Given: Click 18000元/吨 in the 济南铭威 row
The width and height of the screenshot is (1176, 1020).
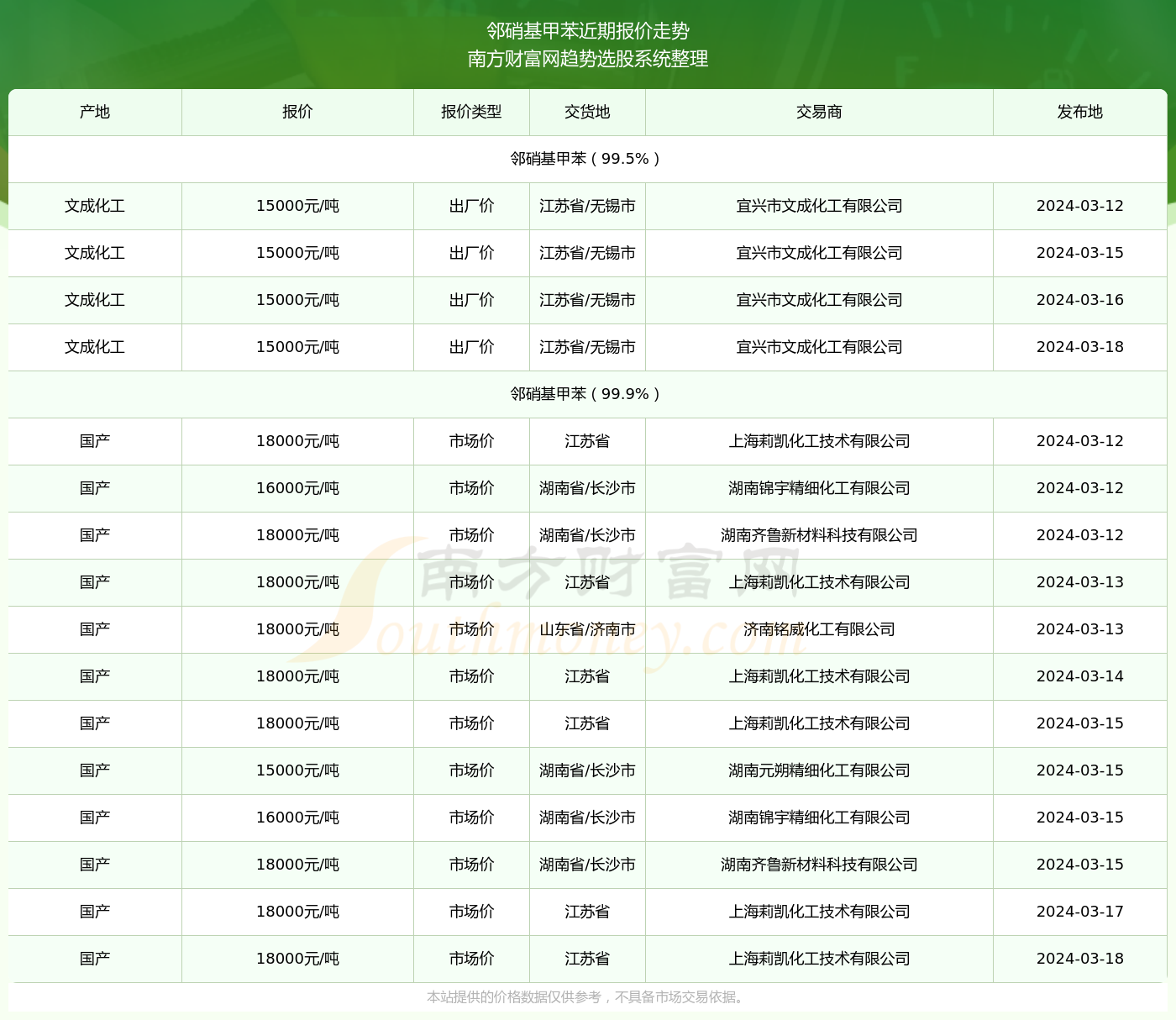Looking at the screenshot, I should coord(297,629).
